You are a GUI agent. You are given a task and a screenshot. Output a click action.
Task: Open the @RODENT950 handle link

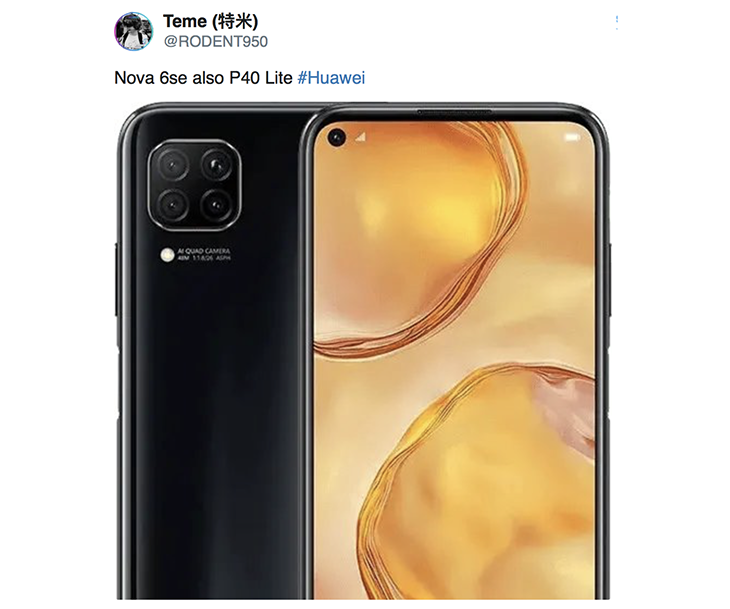(216, 41)
